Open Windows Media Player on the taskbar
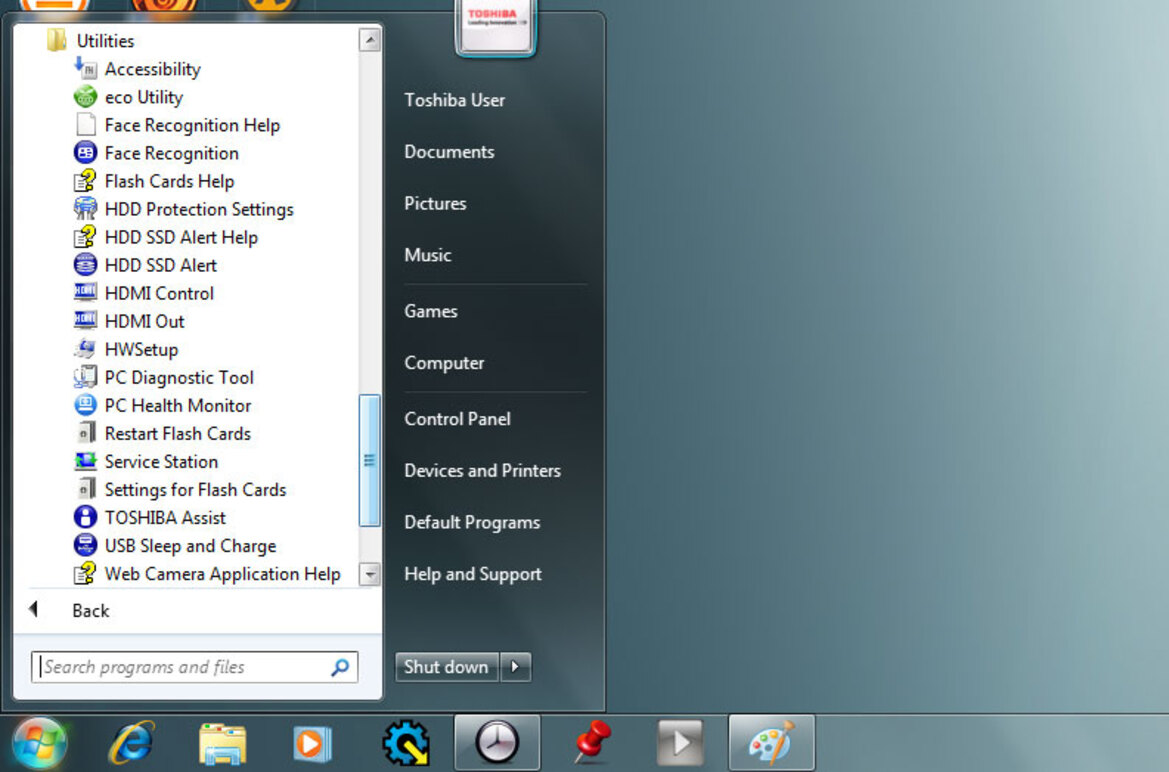1169x772 pixels. 312,743
